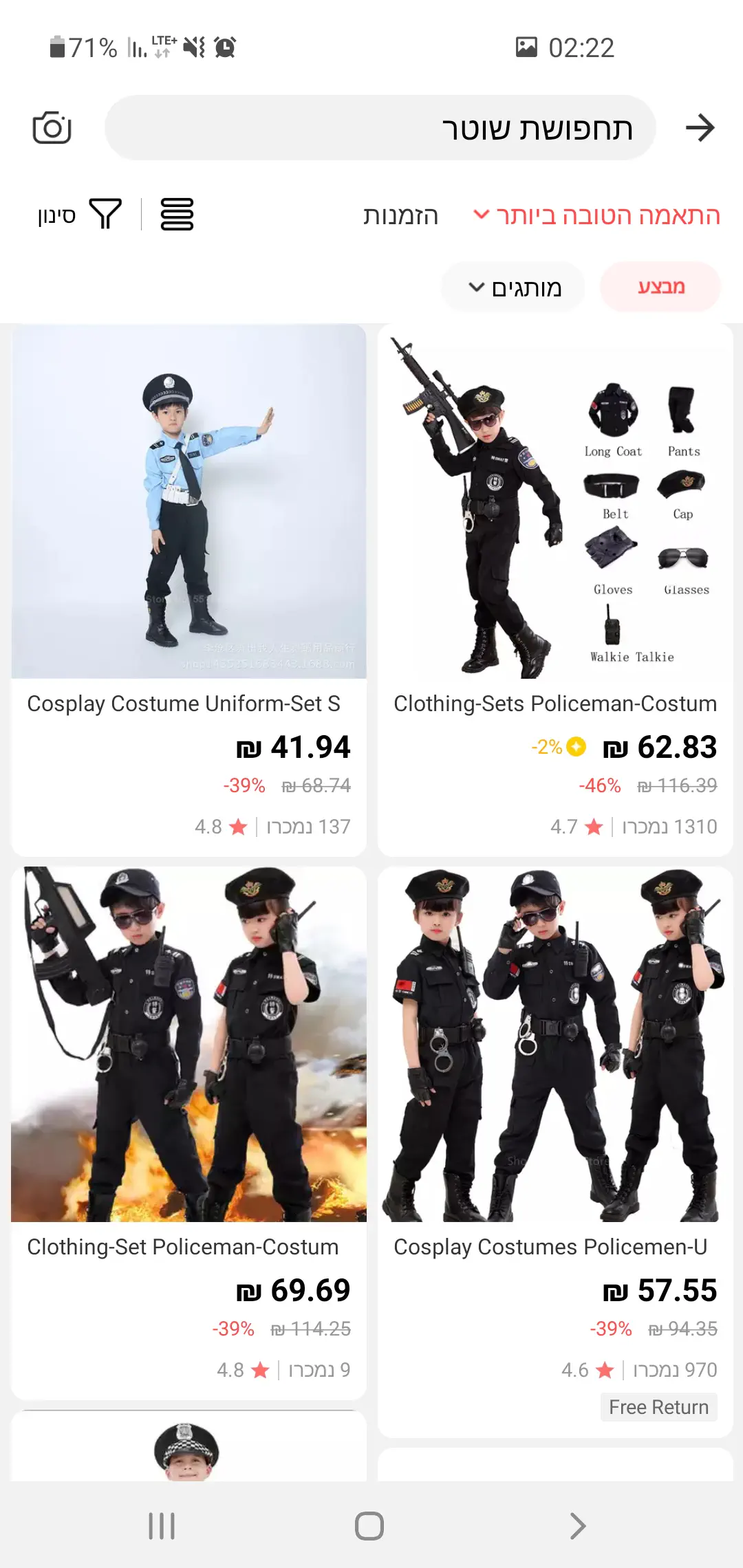
Task: Open Clothing-Sets Policeman-Costum product title
Action: point(555,704)
